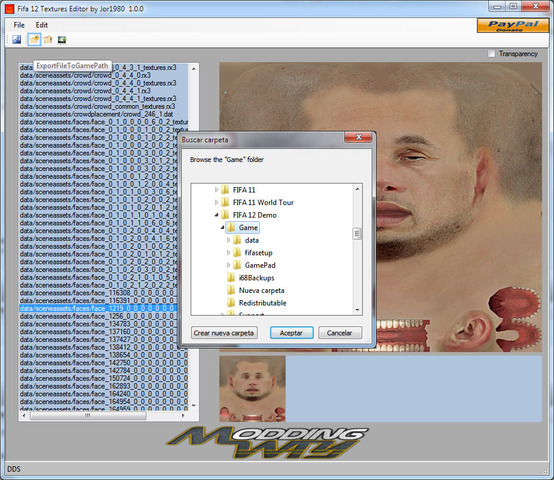Select the highlighted face_1219 file entry
Viewport: 554px width, 480px height.
click(x=98, y=308)
